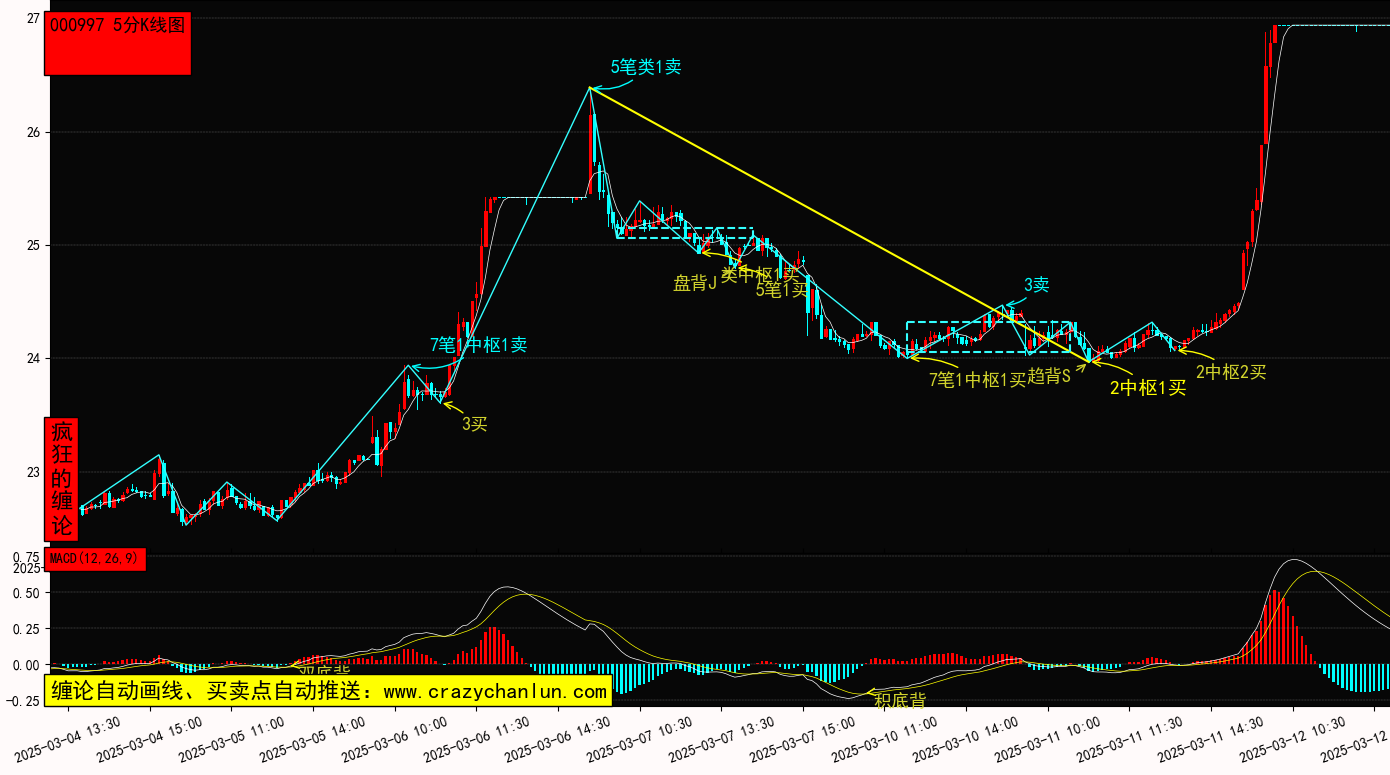Click the 疯狂的缠论 vertical red label
1390x775 pixels.
tap(62, 479)
